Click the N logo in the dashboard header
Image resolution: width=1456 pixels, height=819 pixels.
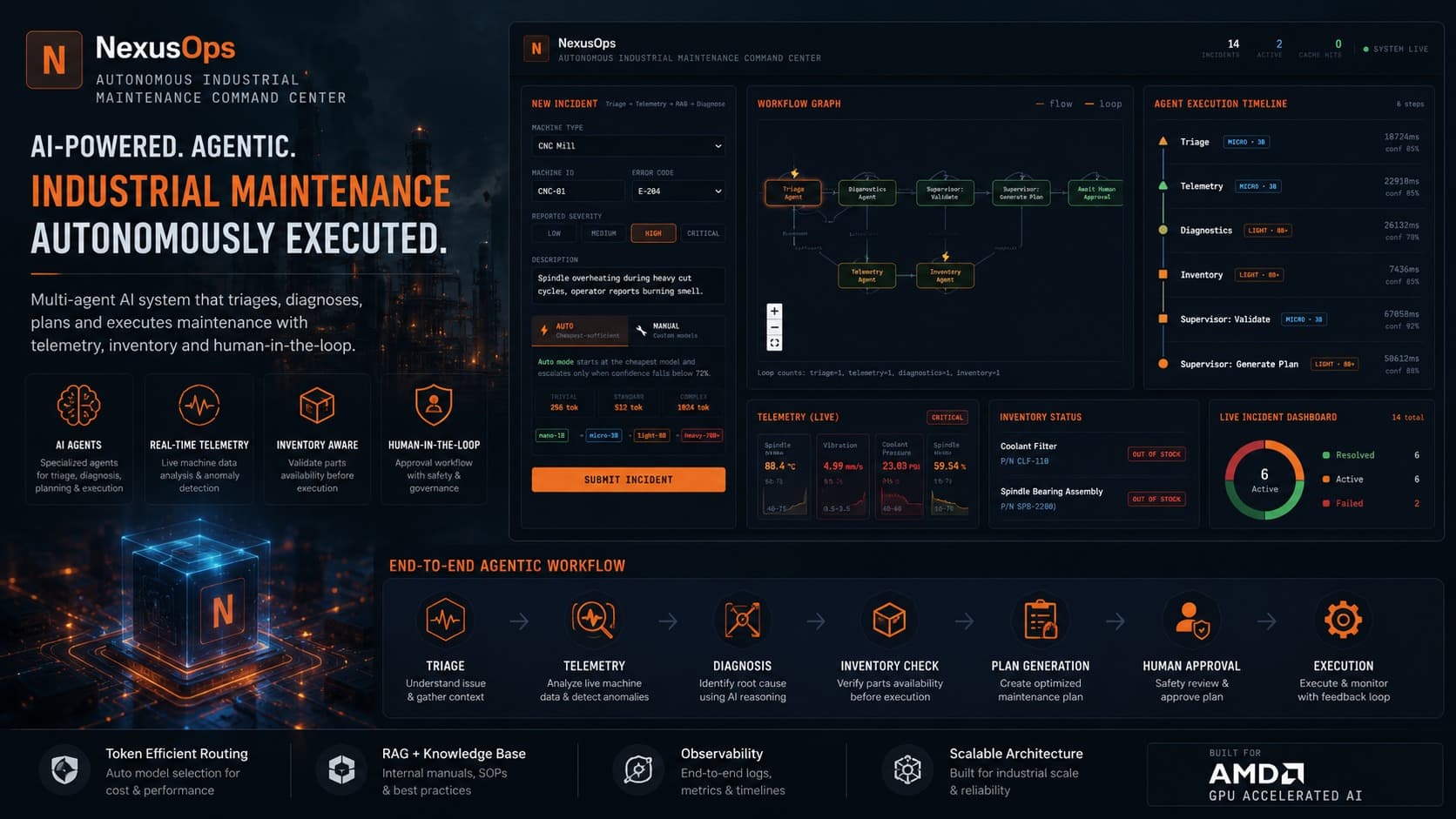[x=536, y=49]
